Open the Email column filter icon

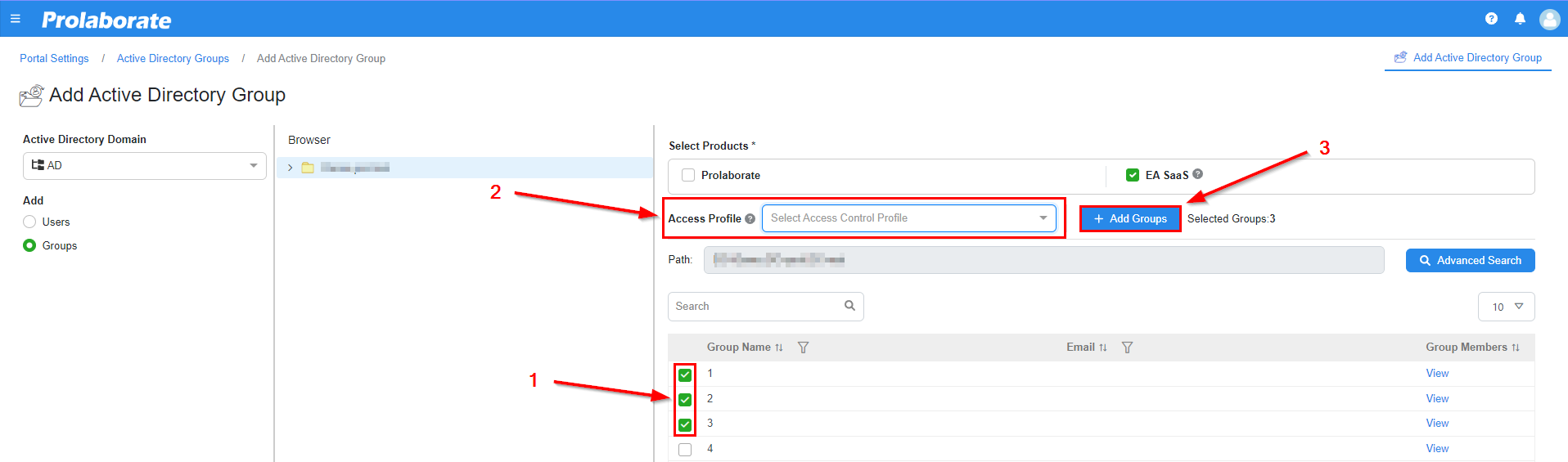click(1127, 348)
